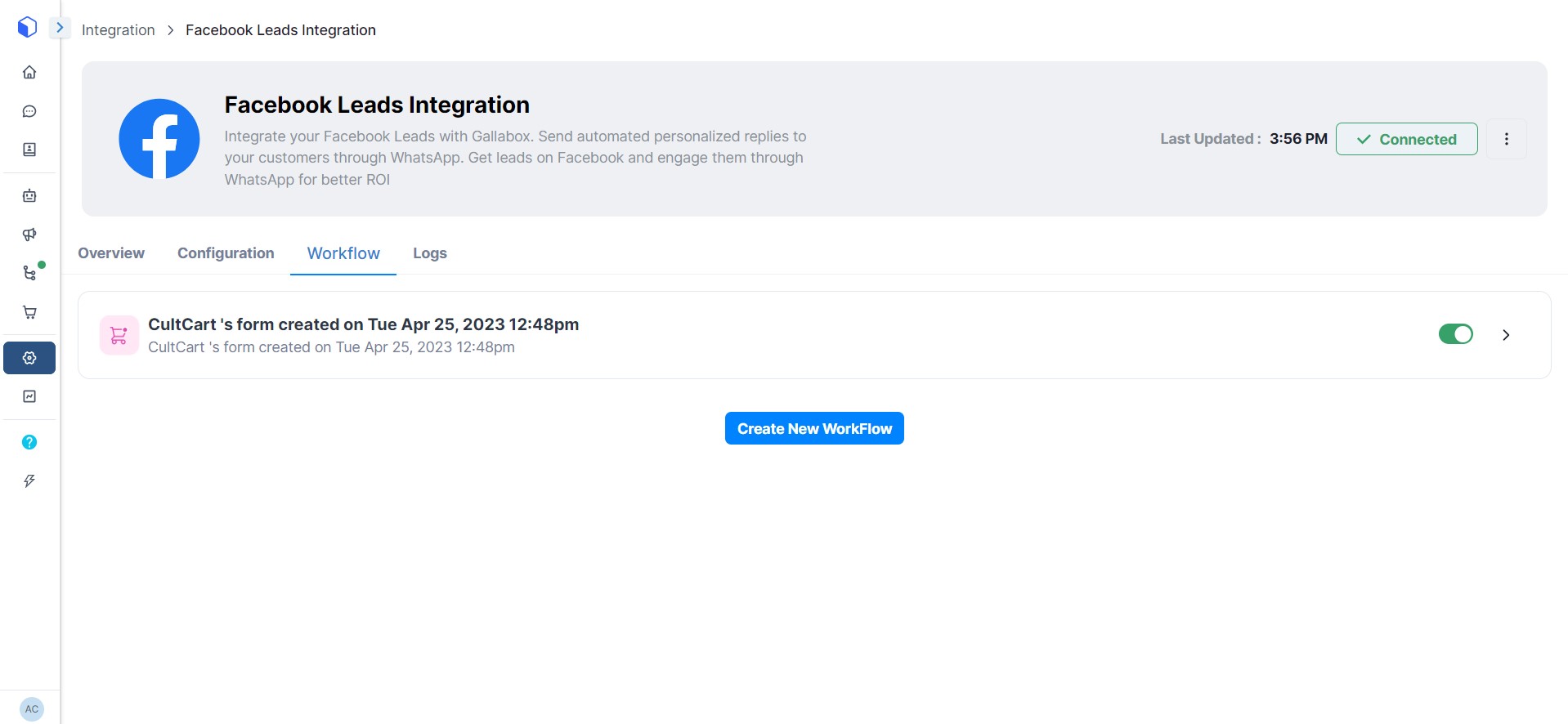1568x724 pixels.
Task: Click the Facebook Leads Integration heading
Action: (x=377, y=105)
